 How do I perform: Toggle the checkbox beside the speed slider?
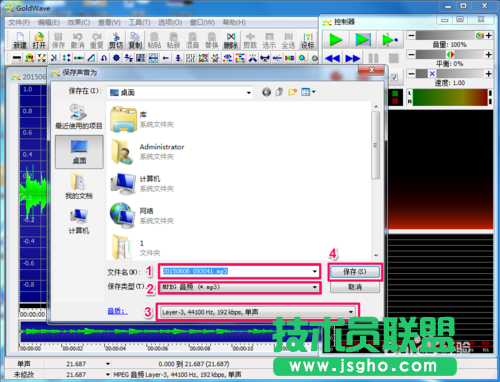(x=395, y=77)
